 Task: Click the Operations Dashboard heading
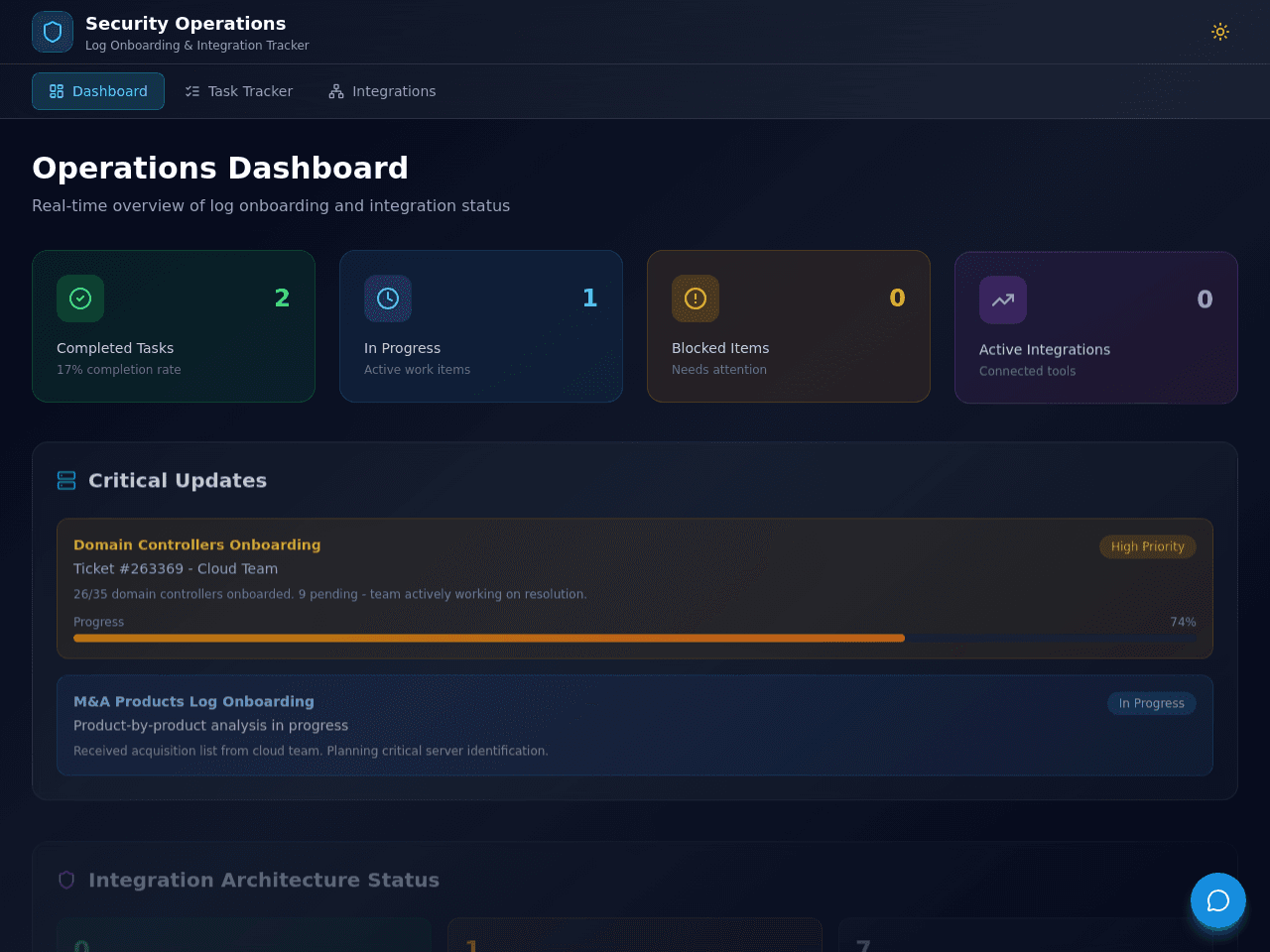220,168
